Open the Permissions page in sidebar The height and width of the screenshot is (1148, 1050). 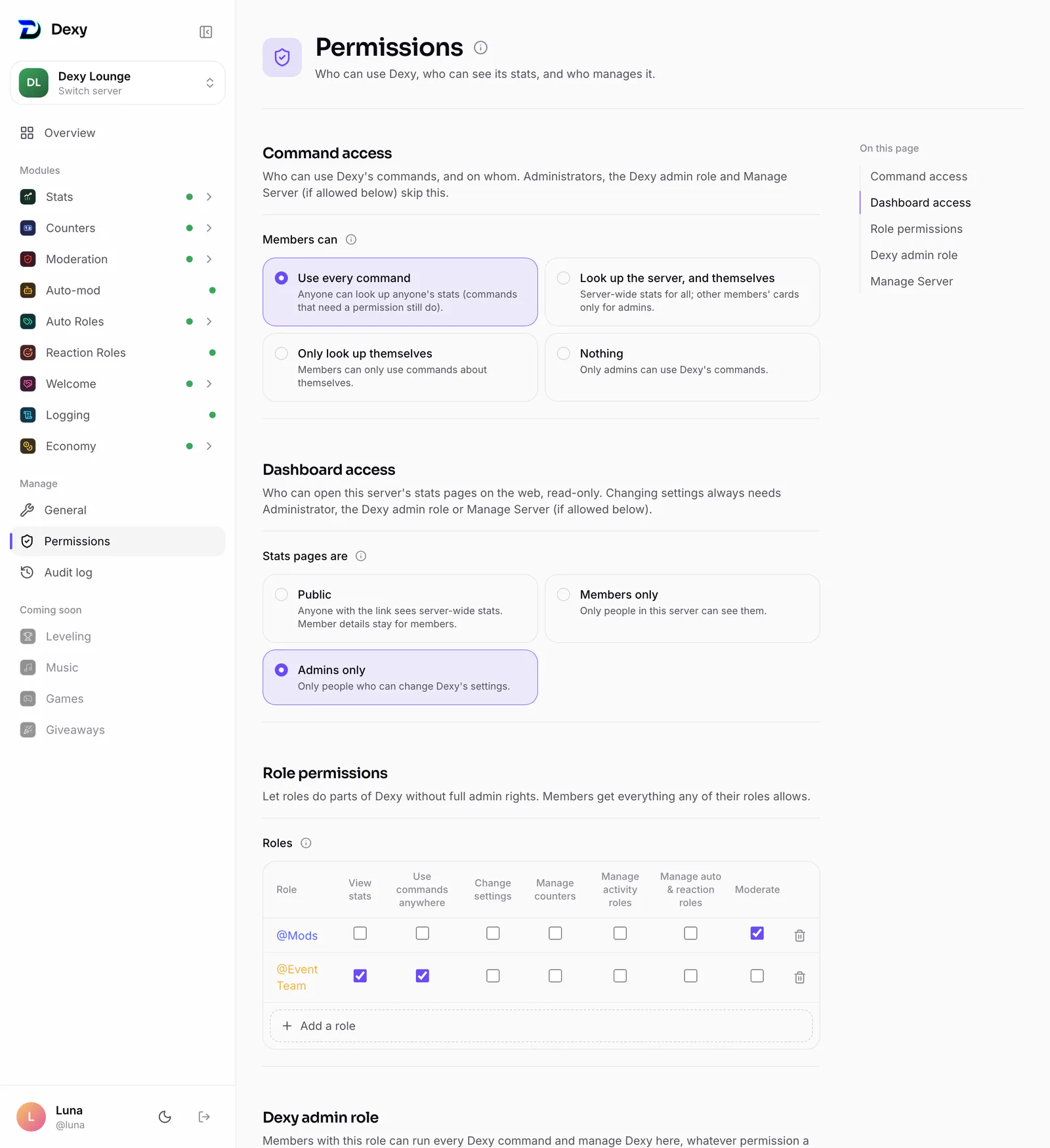118,541
